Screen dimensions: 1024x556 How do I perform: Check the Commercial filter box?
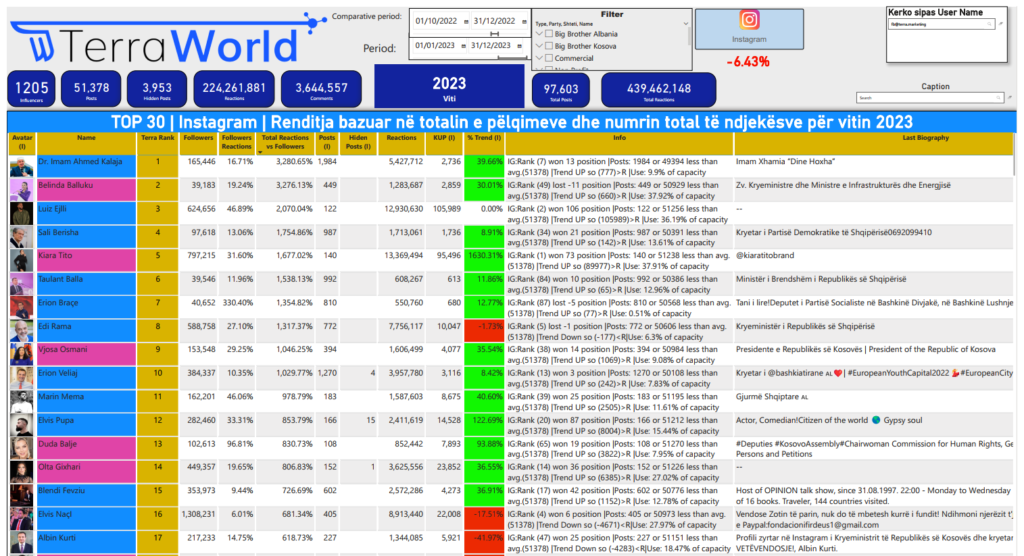(549, 58)
